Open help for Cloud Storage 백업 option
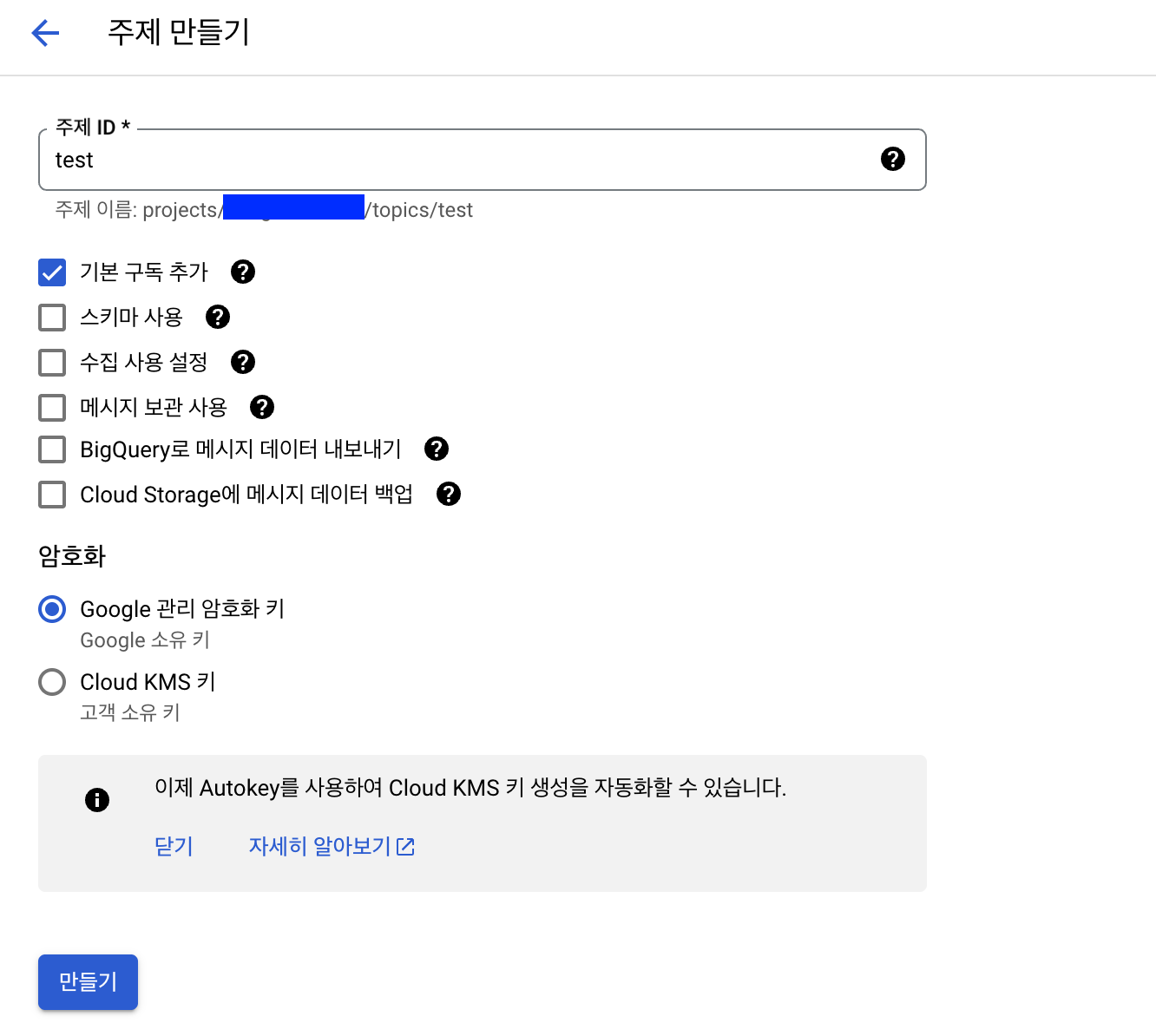The image size is (1156, 1036). pyautogui.click(x=449, y=494)
